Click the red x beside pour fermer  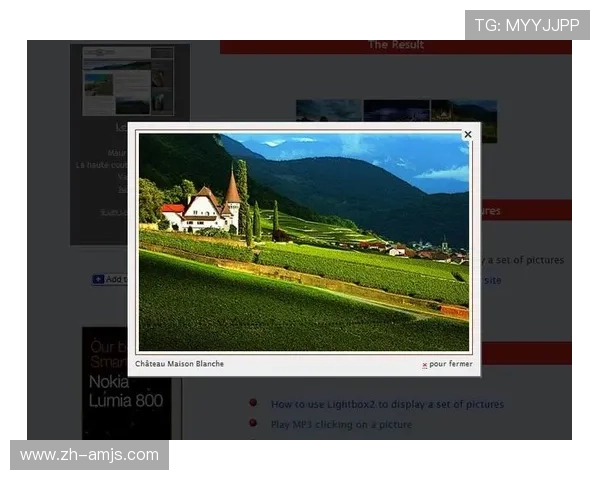(x=425, y=365)
